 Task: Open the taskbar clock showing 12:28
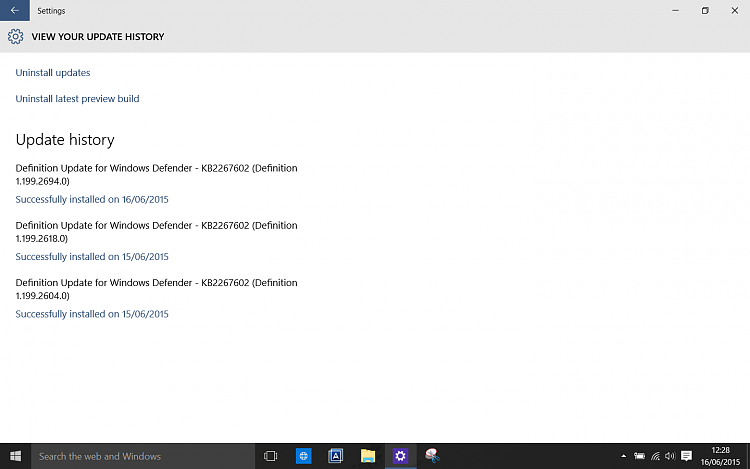click(720, 456)
